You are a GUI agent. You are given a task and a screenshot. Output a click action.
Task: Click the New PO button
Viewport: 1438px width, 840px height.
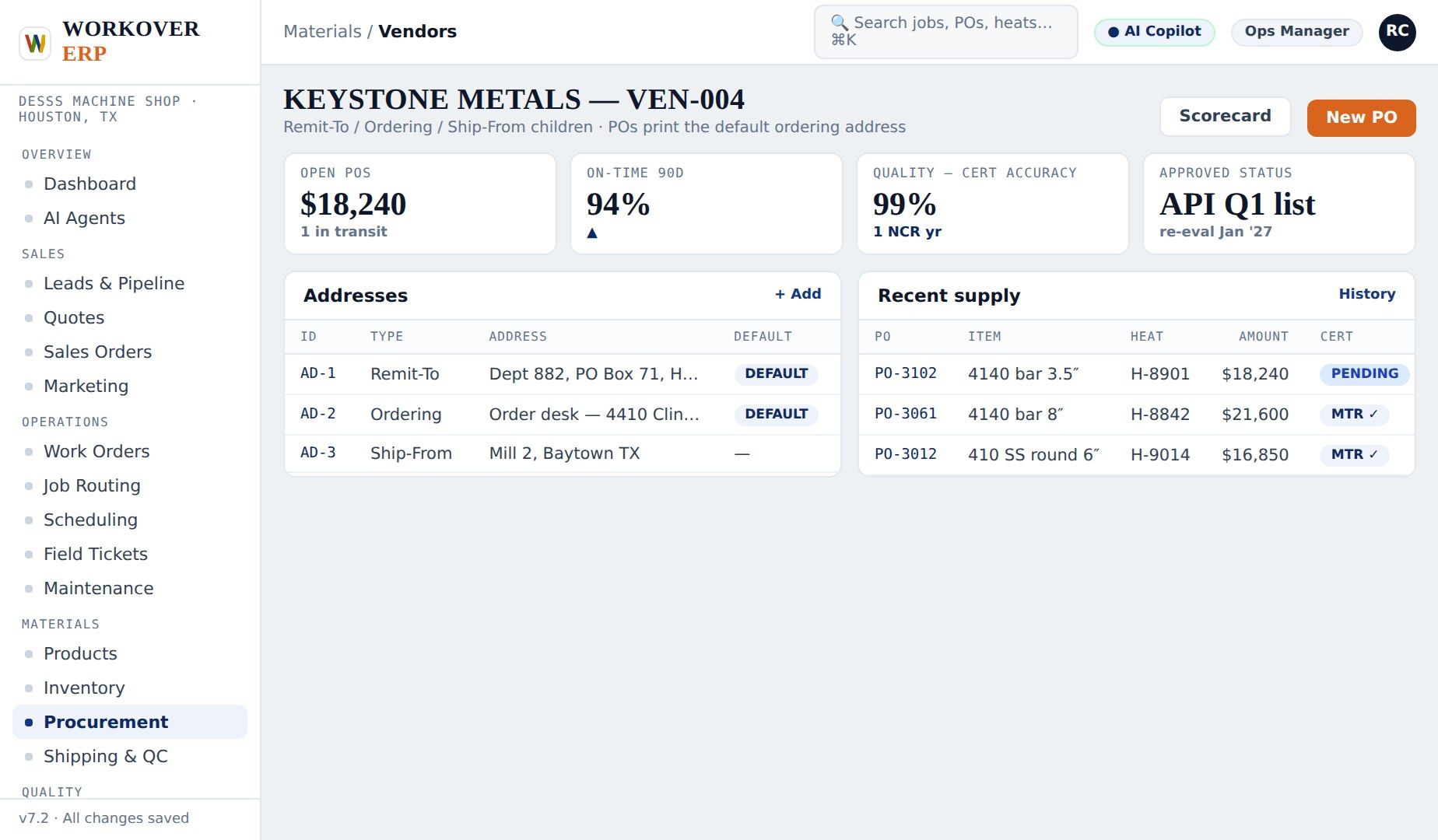tap(1361, 117)
